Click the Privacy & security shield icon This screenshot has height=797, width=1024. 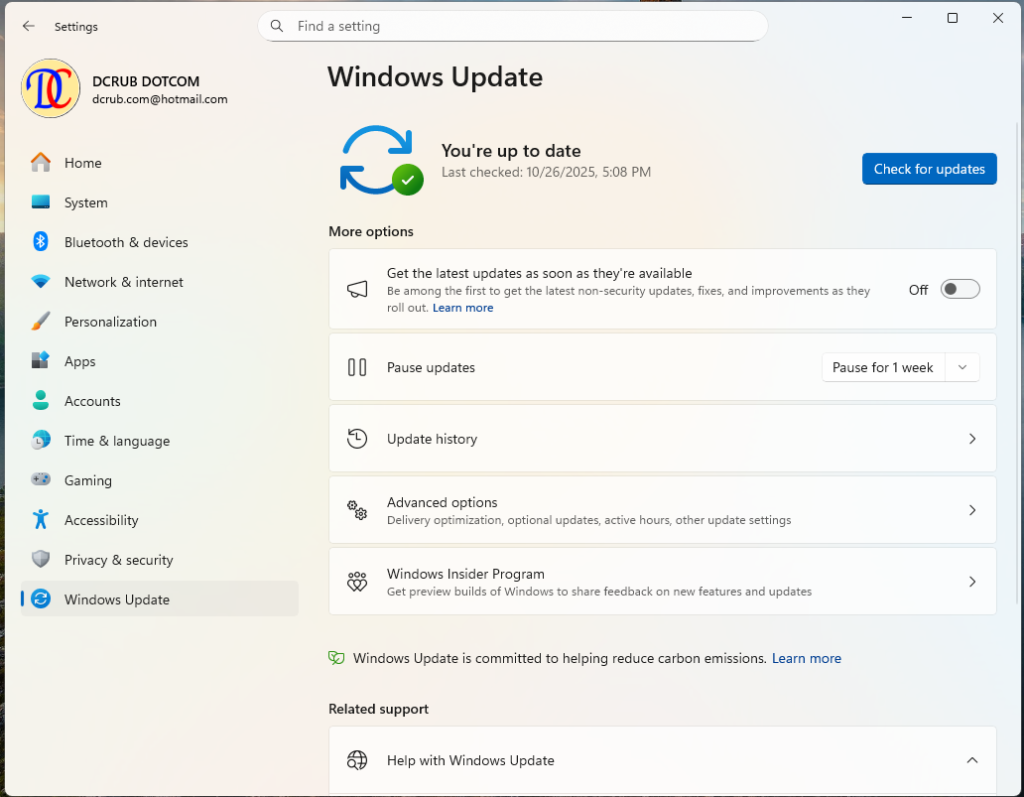click(40, 559)
